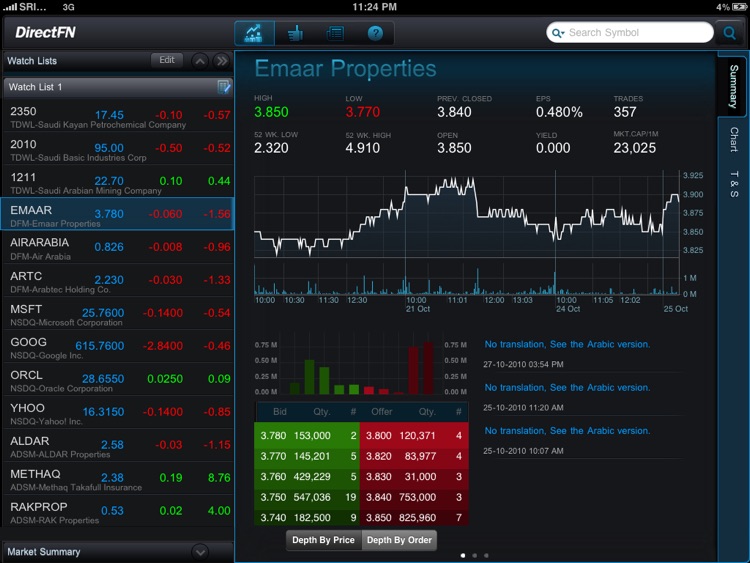Select the 2350 Saudi Kayan row
The image size is (750, 563).
118,116
